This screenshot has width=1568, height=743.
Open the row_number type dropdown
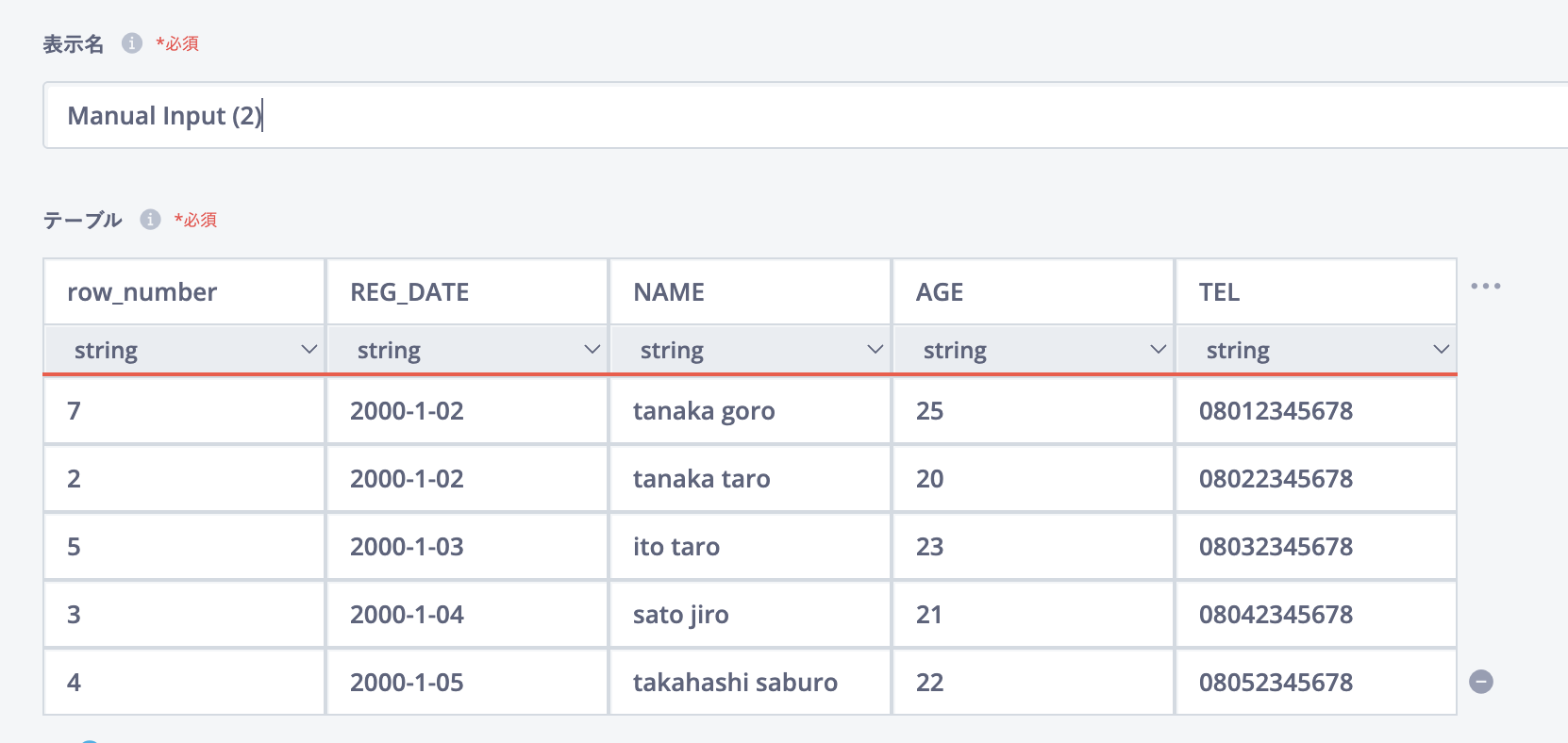click(185, 351)
